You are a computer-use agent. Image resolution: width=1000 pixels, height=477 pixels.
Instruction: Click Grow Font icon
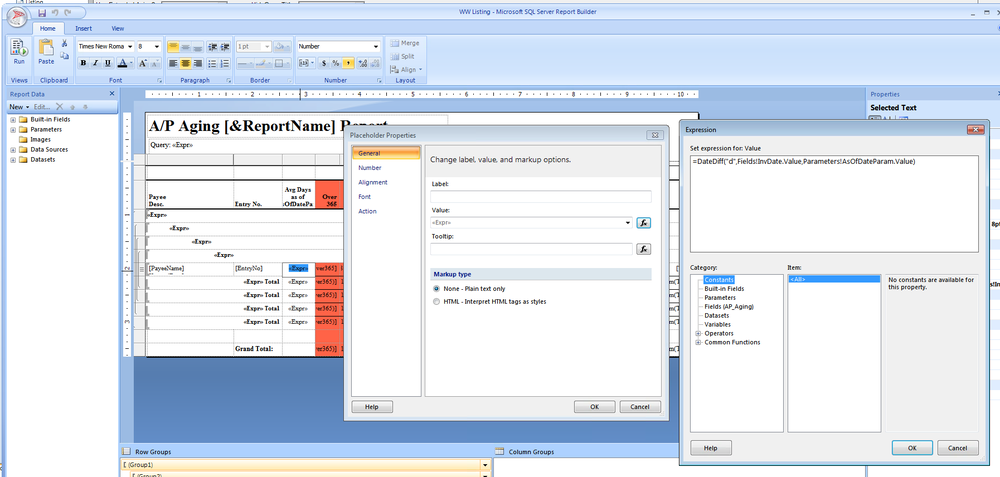pos(143,63)
